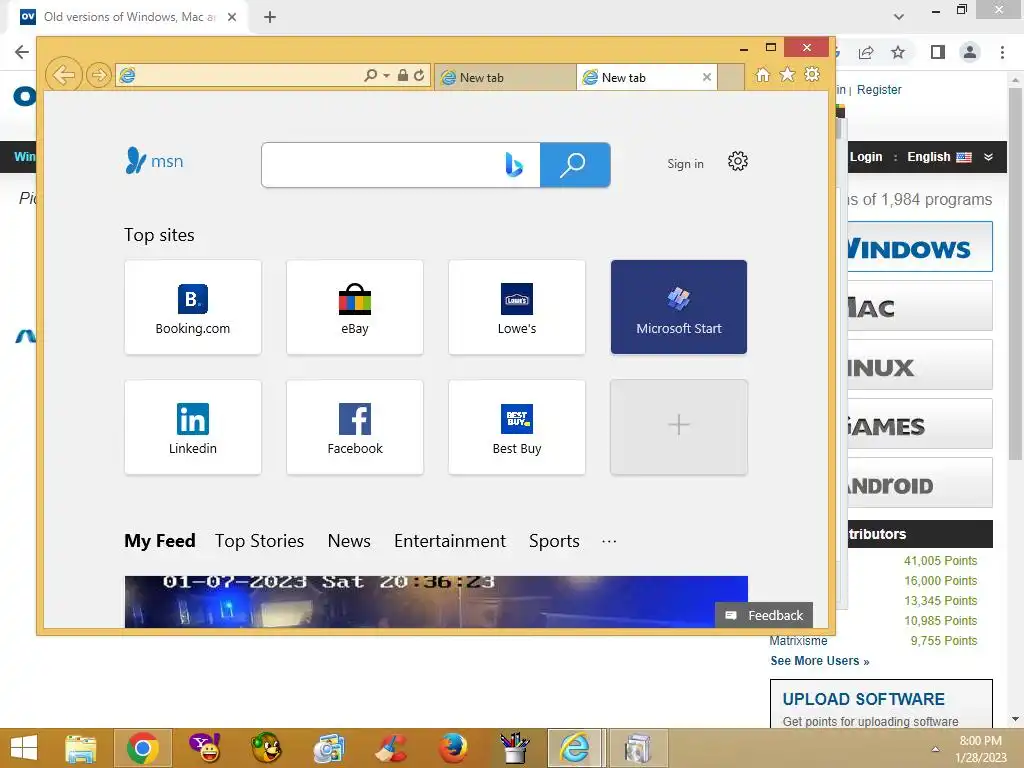
Task: Click the Chrome page vertical scrollbar
Action: (x=1015, y=274)
